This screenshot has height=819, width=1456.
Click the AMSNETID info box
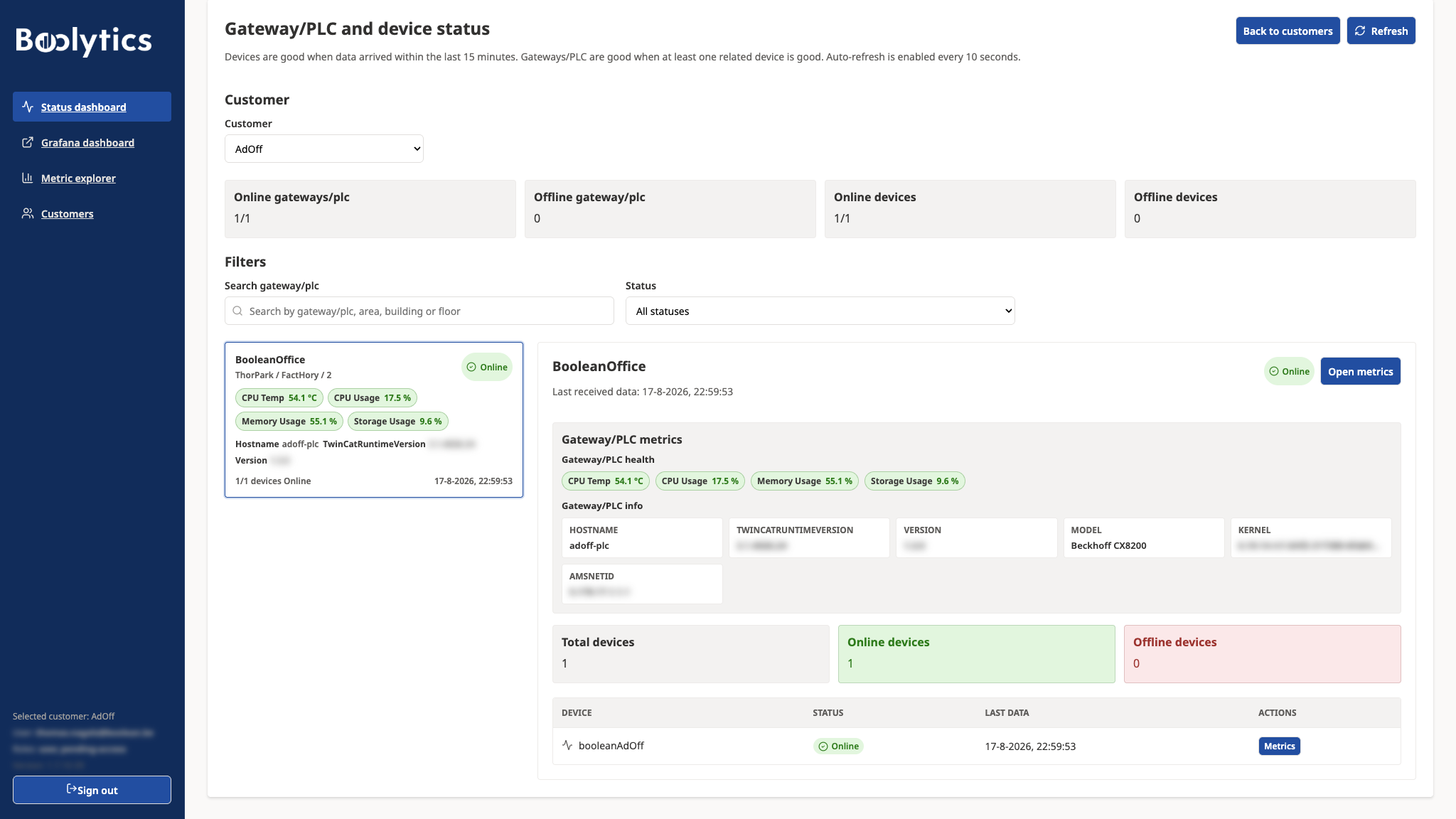click(x=642, y=584)
